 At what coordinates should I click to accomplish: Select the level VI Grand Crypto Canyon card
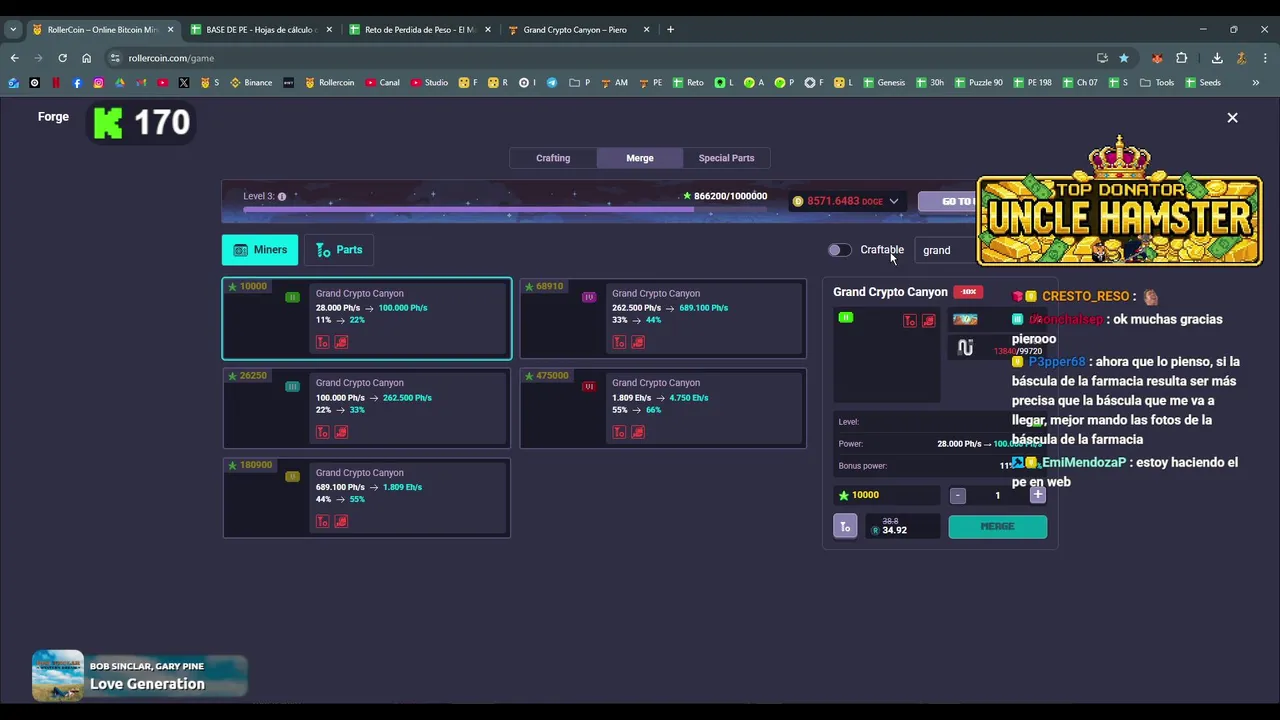click(x=662, y=407)
